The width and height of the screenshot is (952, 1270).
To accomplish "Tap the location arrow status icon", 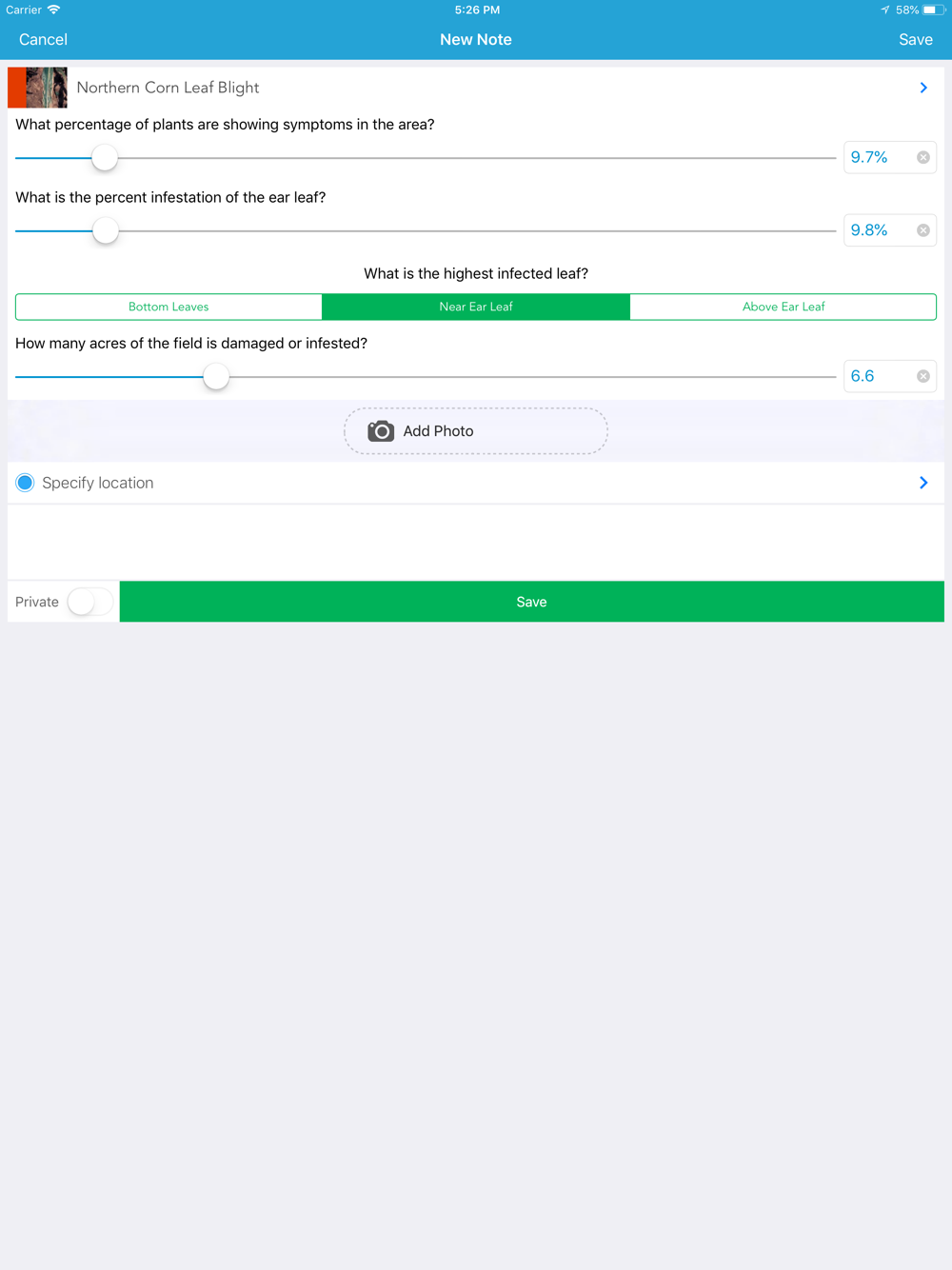I will click(885, 10).
